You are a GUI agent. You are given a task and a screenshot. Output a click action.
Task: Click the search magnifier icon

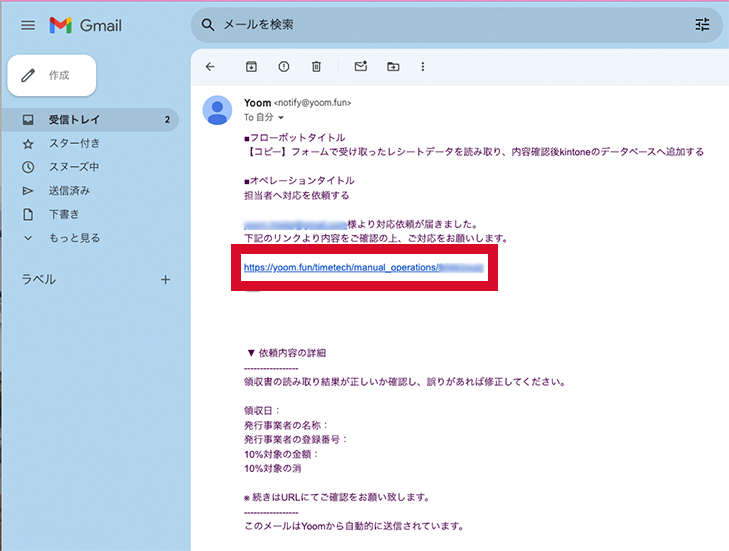(208, 25)
